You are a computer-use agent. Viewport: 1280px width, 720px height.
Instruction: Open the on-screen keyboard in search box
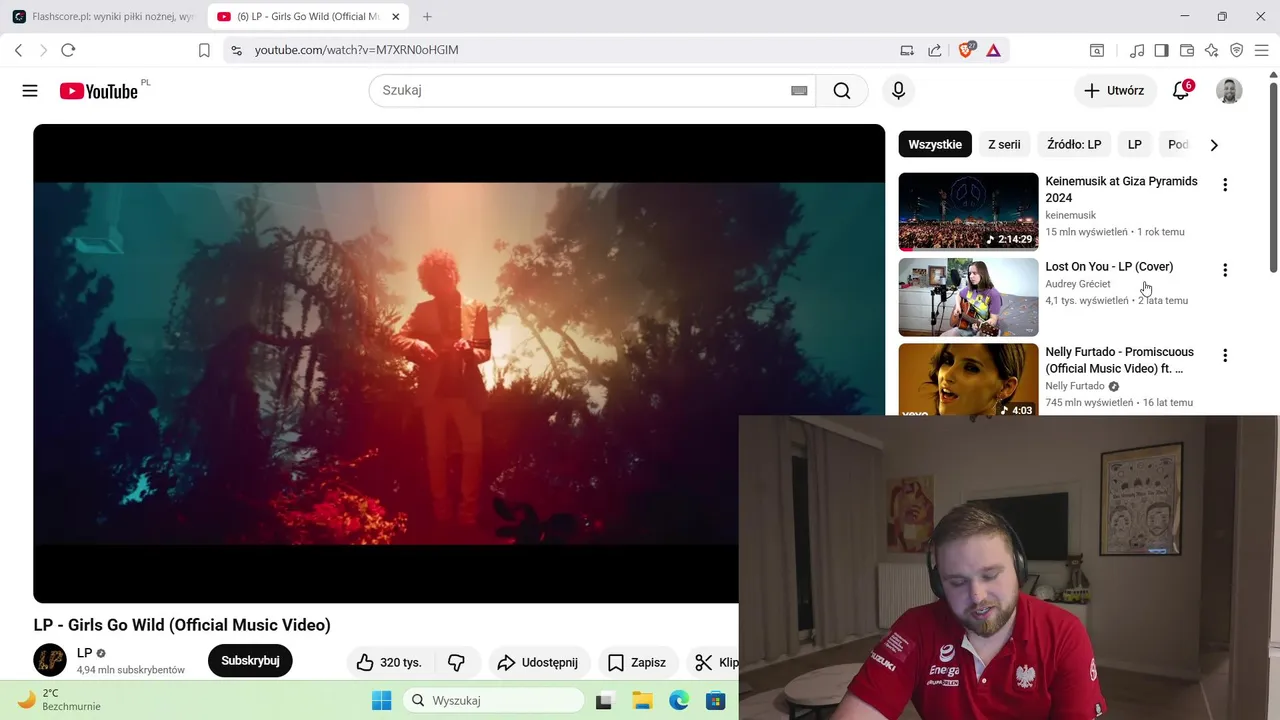point(799,91)
